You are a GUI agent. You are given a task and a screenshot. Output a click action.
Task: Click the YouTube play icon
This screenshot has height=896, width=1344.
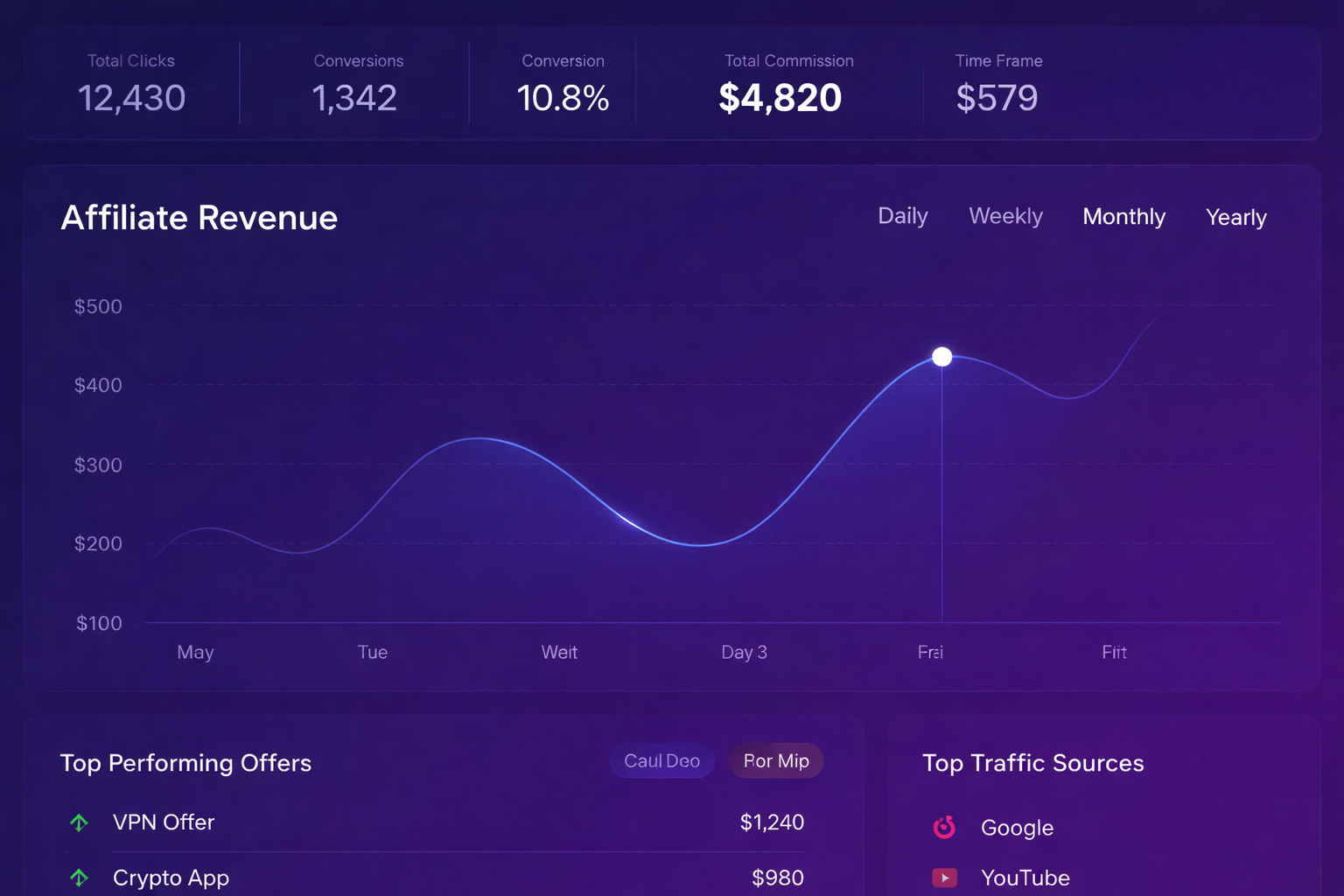point(944,878)
